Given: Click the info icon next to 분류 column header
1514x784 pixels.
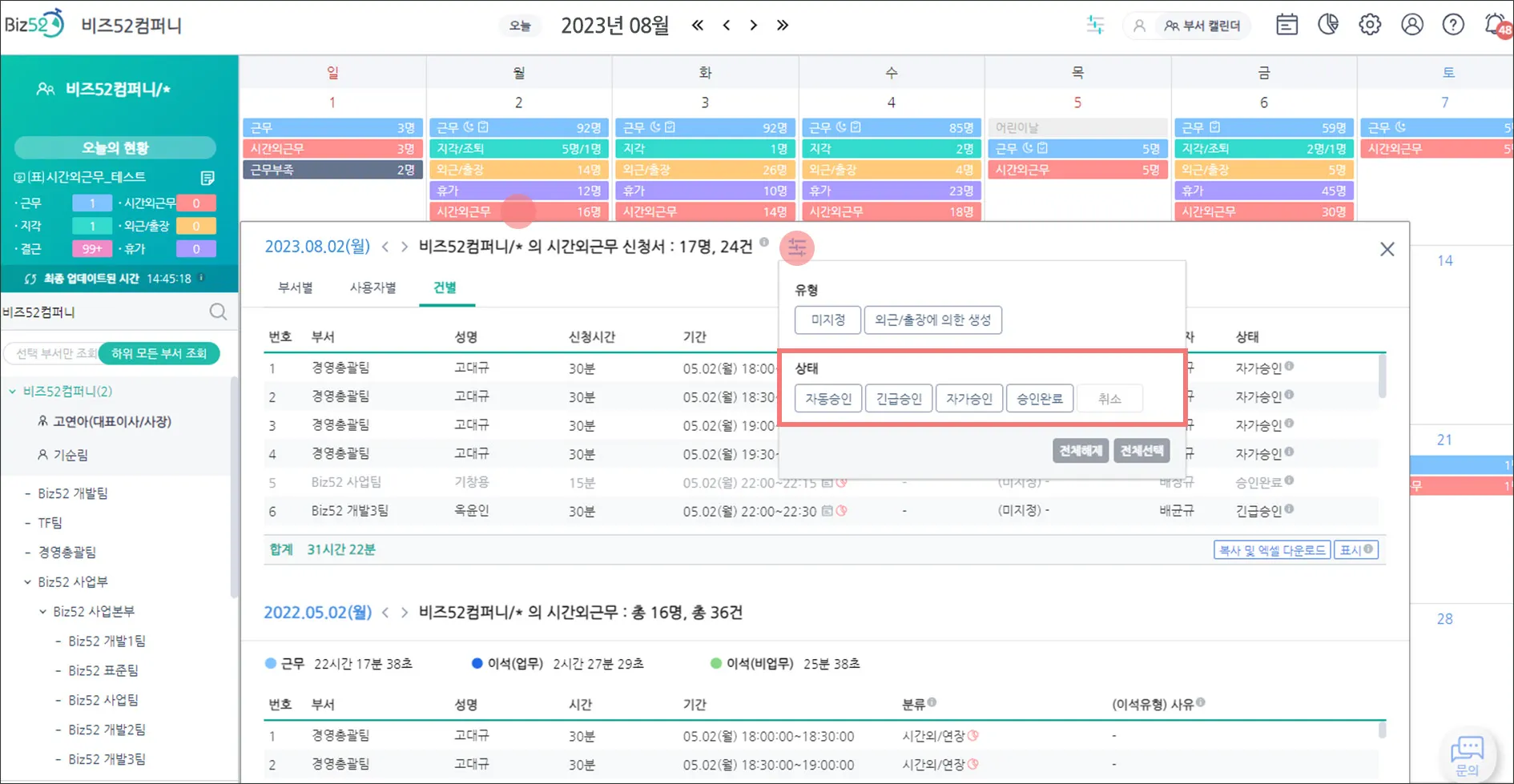Looking at the screenshot, I should pyautogui.click(x=932, y=703).
